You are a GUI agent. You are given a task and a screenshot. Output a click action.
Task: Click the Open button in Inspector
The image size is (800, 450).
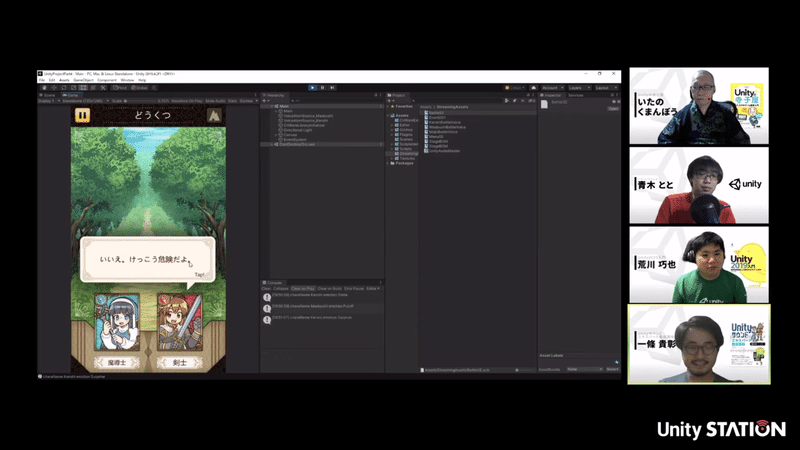(x=613, y=109)
